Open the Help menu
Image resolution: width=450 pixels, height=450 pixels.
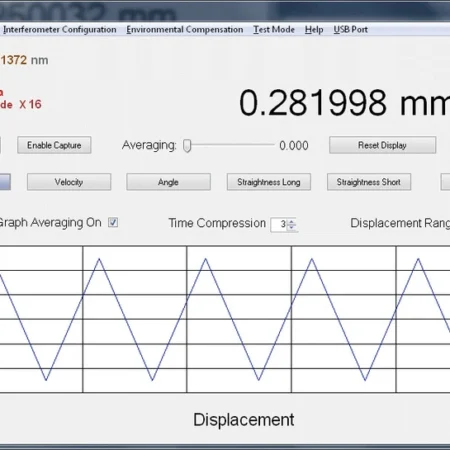pyautogui.click(x=314, y=30)
